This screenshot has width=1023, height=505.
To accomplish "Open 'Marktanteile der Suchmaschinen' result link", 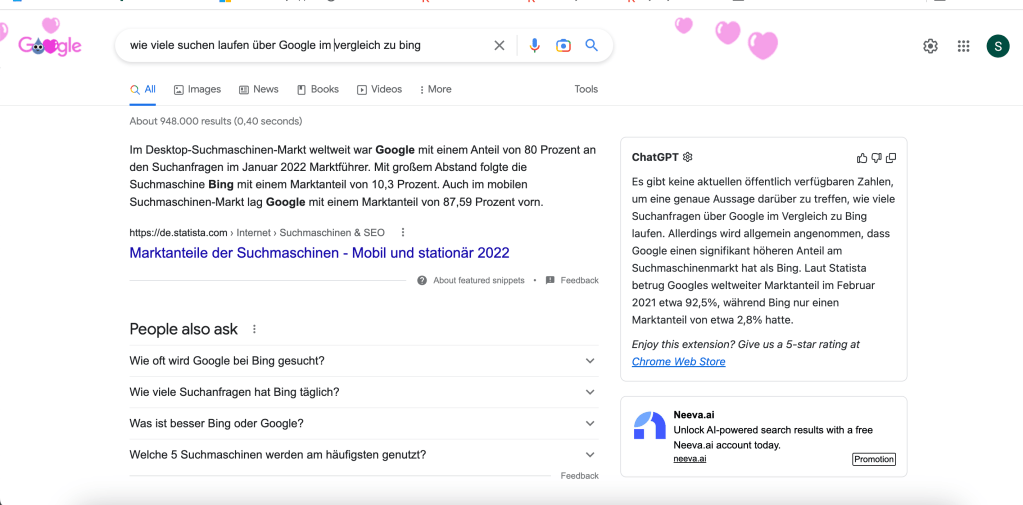I will click(x=319, y=252).
